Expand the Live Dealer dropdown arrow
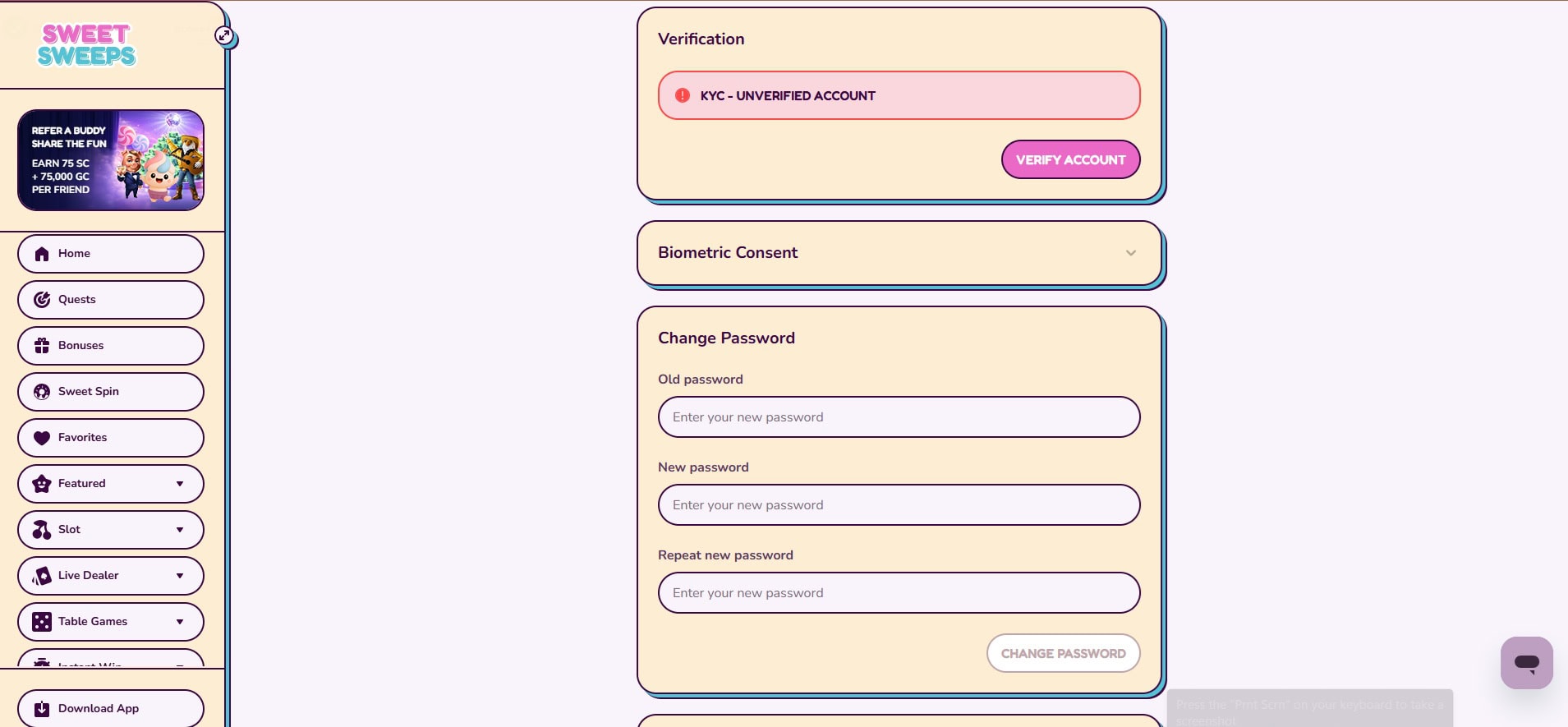1568x727 pixels. coord(180,576)
